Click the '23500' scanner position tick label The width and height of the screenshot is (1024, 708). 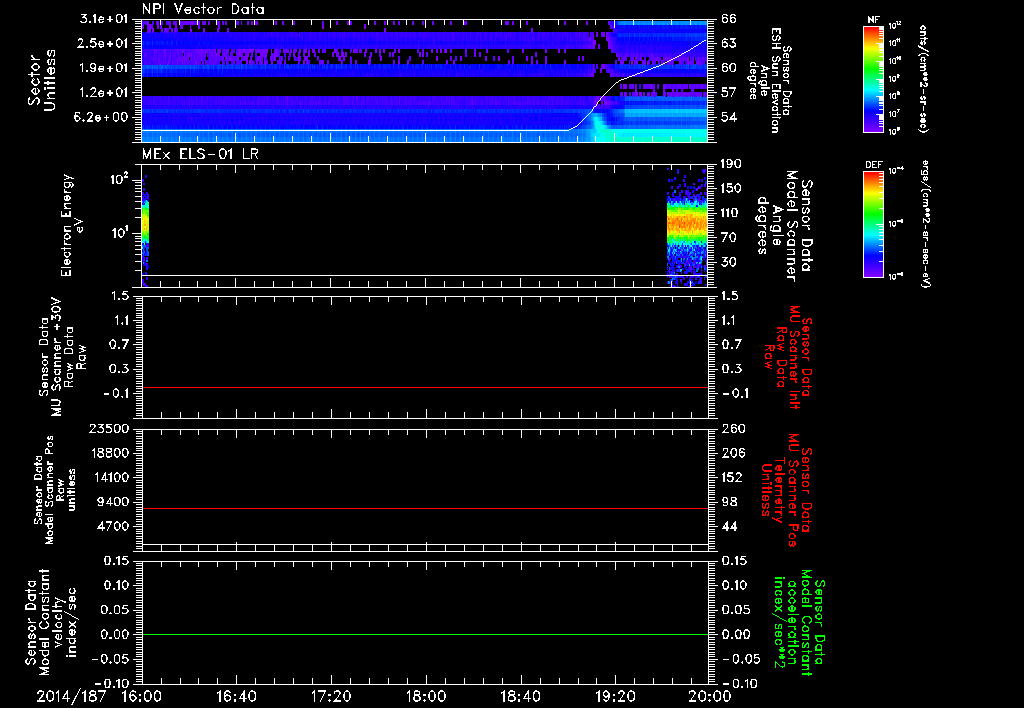(109, 428)
